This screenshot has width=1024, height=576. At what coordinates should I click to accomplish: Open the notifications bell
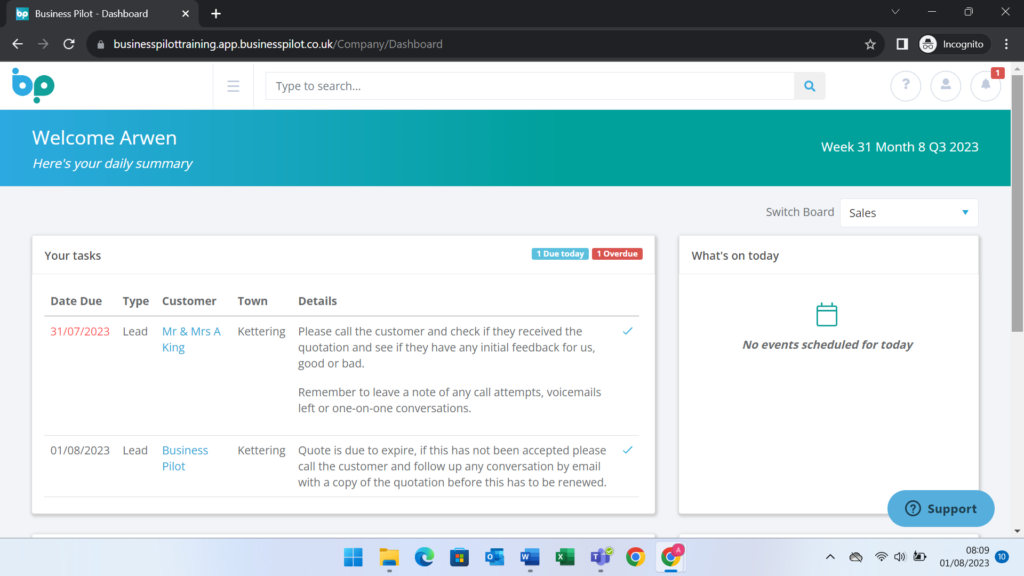[985, 86]
